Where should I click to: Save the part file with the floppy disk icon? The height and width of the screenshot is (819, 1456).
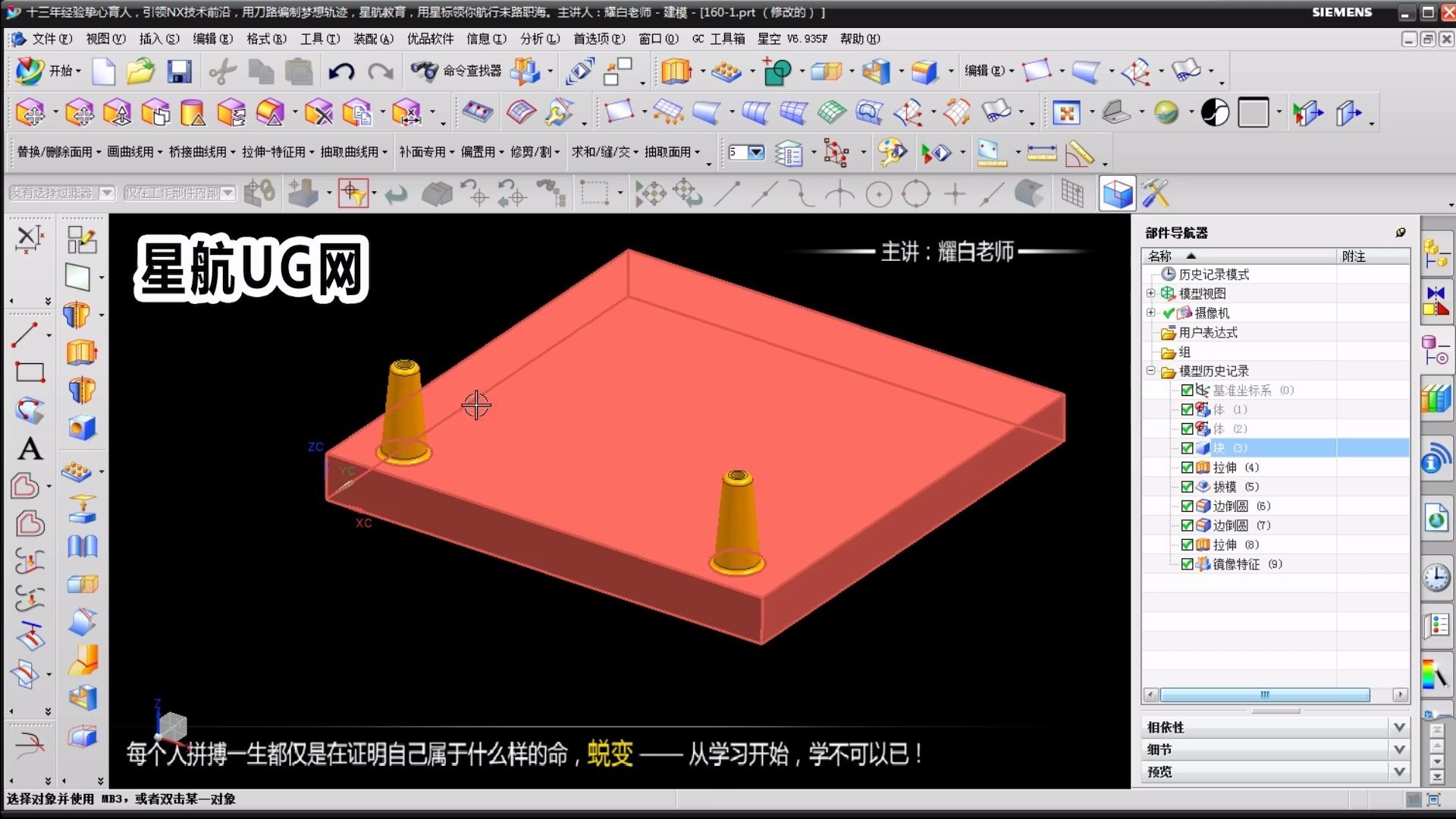(179, 71)
